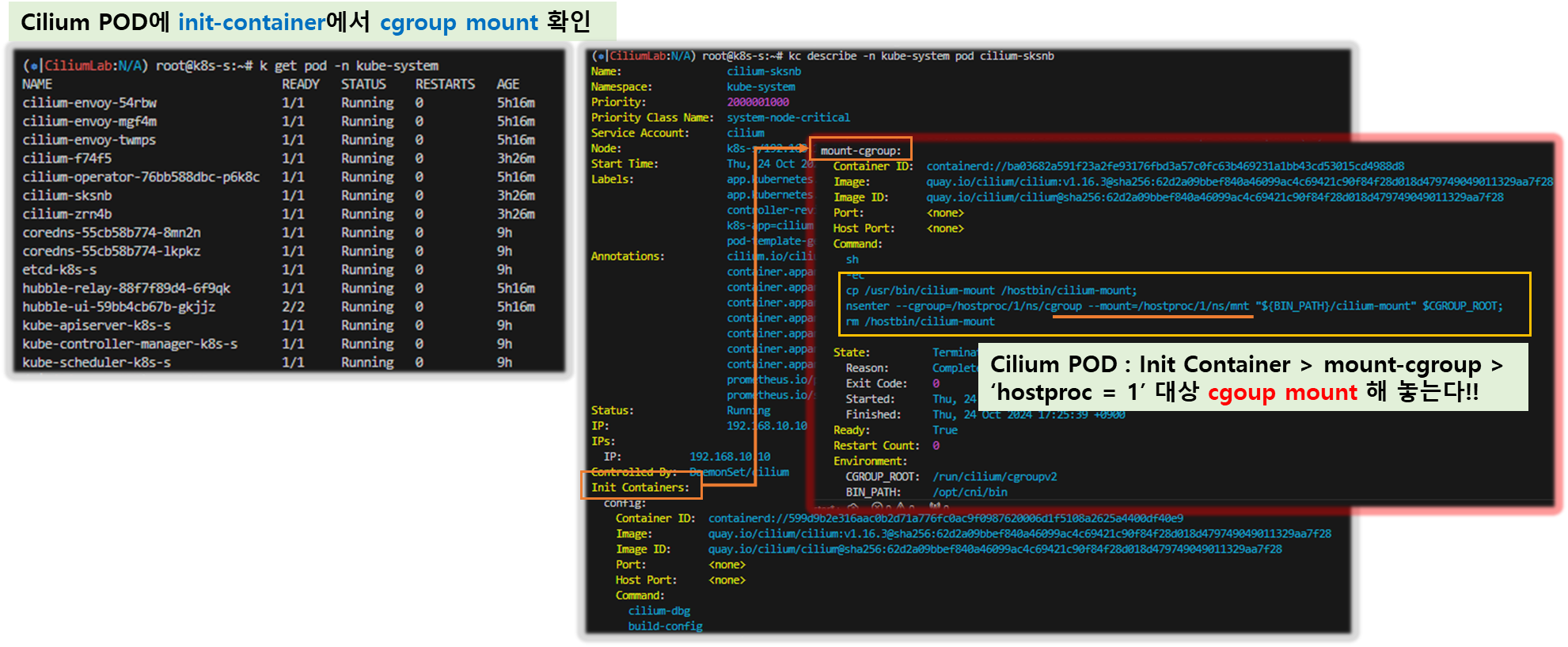Click the mount-cgroup container name
1568x647 pixels.
click(860, 150)
